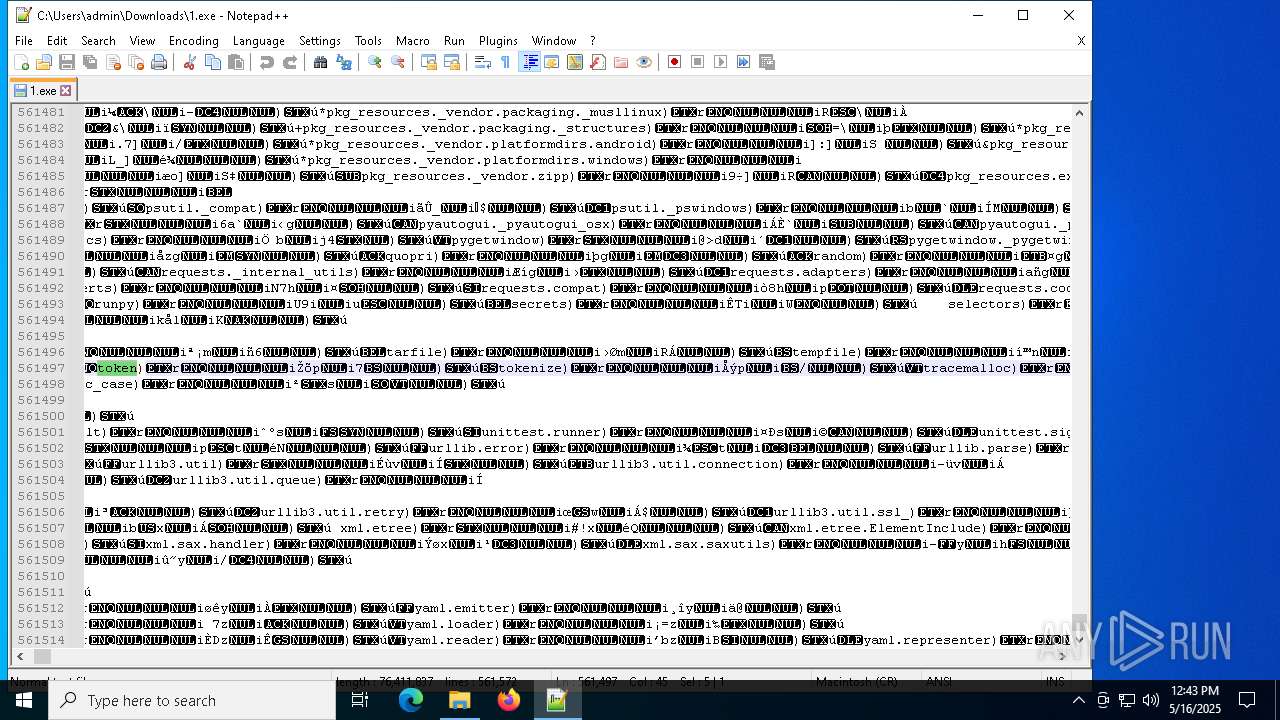Open the Replace dialog icon
The image size is (1280, 720).
tap(343, 62)
